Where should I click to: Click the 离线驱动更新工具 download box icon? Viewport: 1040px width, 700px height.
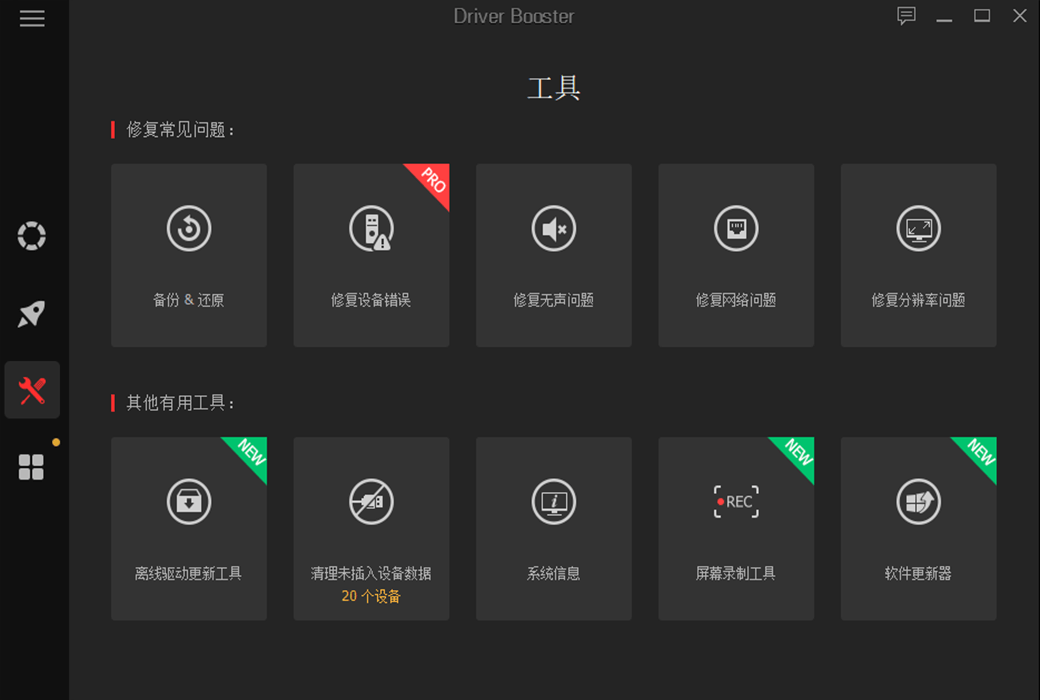click(x=189, y=502)
